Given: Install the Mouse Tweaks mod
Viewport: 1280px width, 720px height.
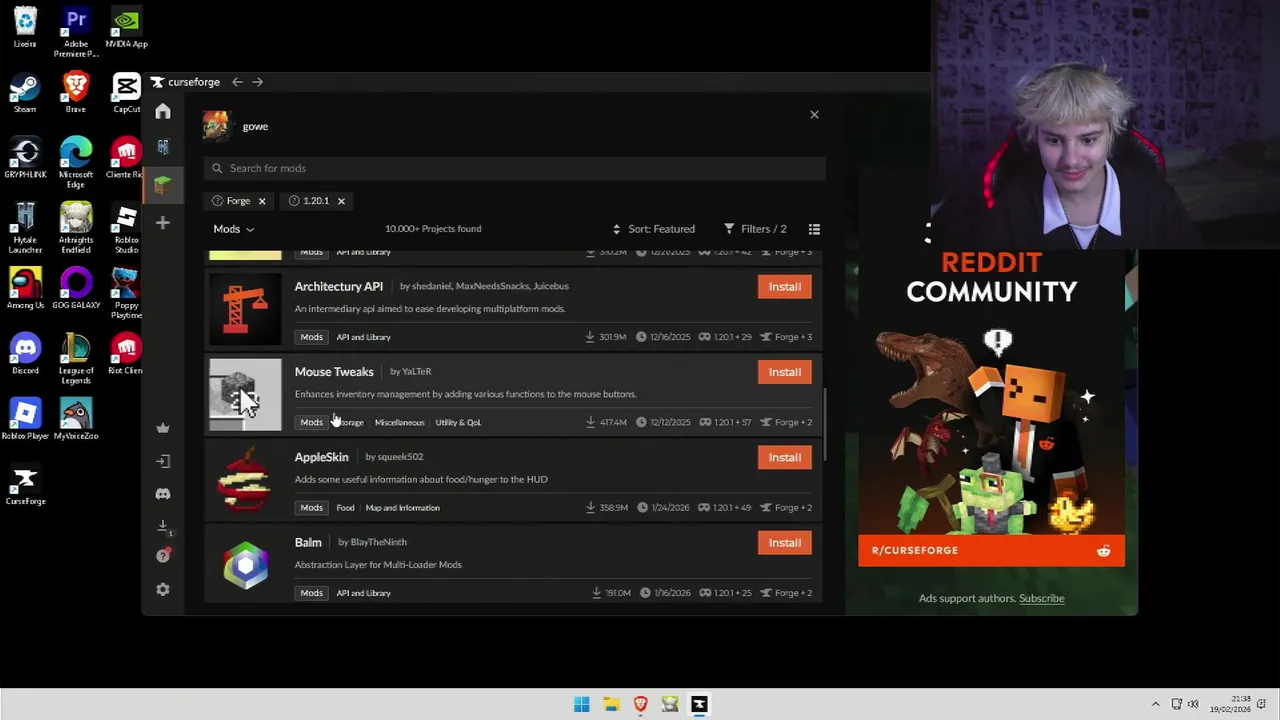Looking at the screenshot, I should (784, 372).
